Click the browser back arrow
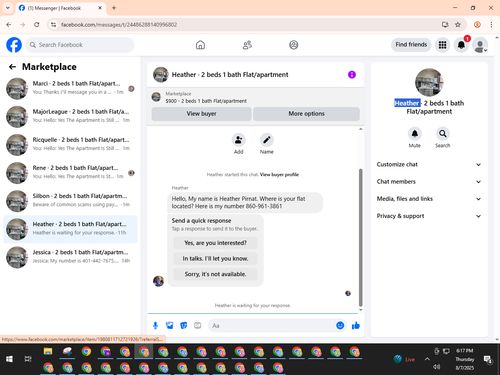 point(9,25)
